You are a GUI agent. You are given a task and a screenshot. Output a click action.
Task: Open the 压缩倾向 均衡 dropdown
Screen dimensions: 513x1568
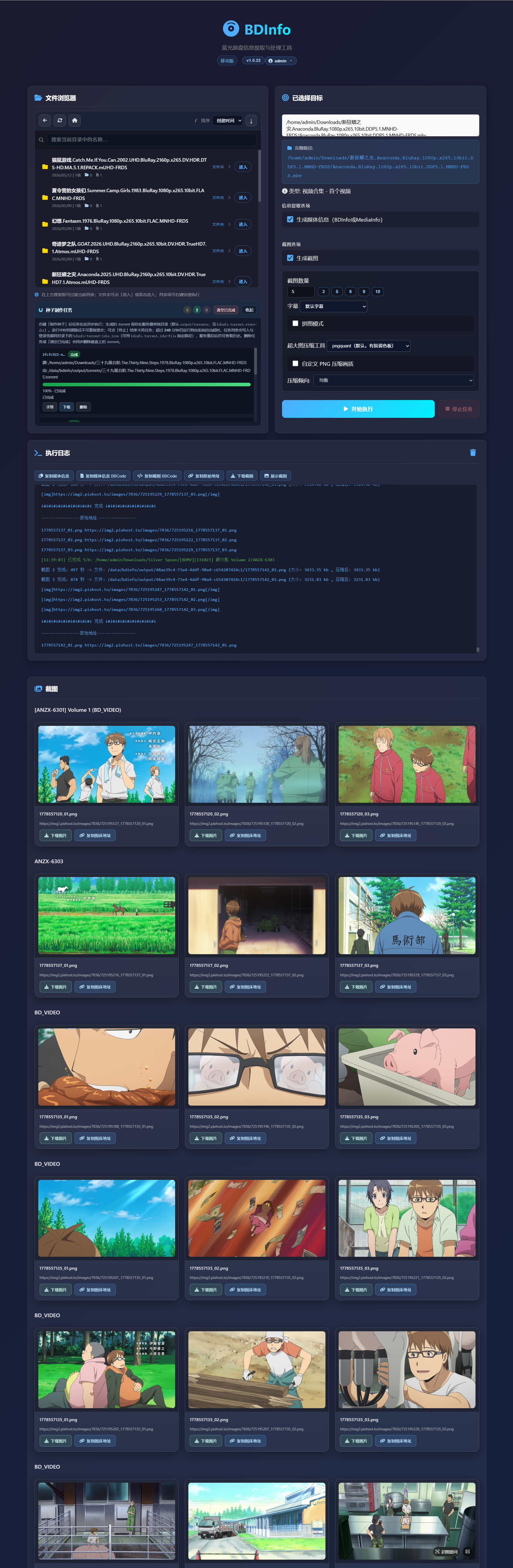[394, 380]
